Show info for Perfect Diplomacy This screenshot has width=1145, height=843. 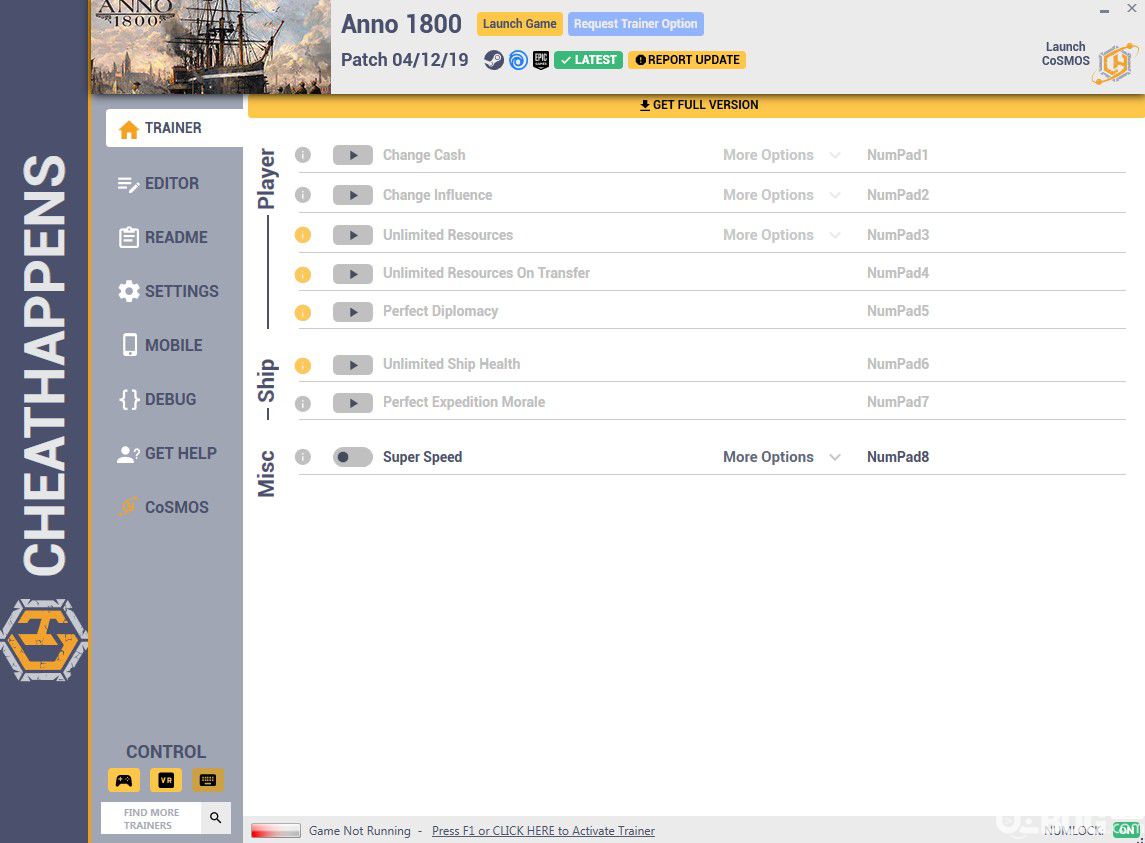click(303, 313)
